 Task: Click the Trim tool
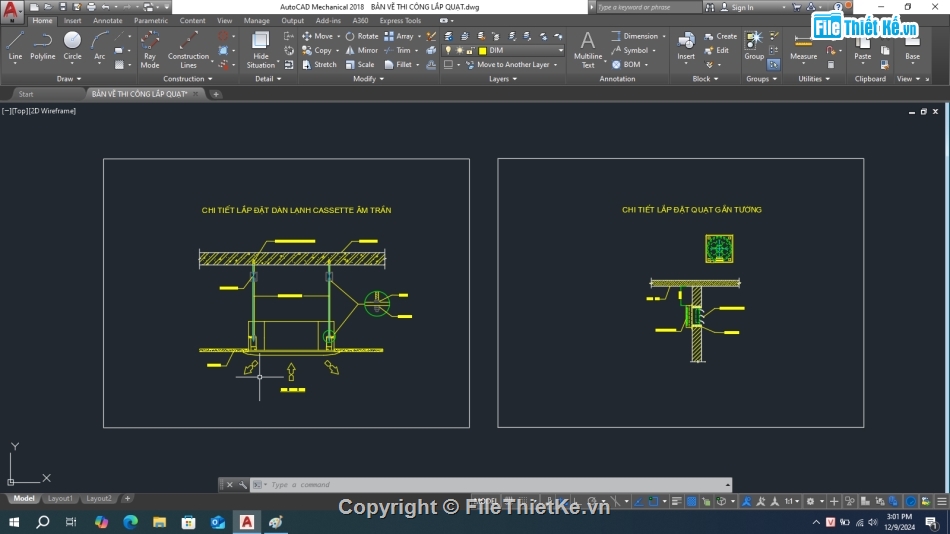(397, 50)
